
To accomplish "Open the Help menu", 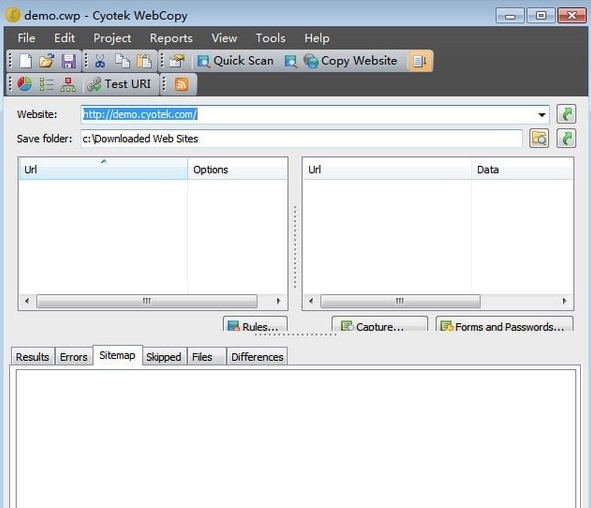I will point(317,38).
